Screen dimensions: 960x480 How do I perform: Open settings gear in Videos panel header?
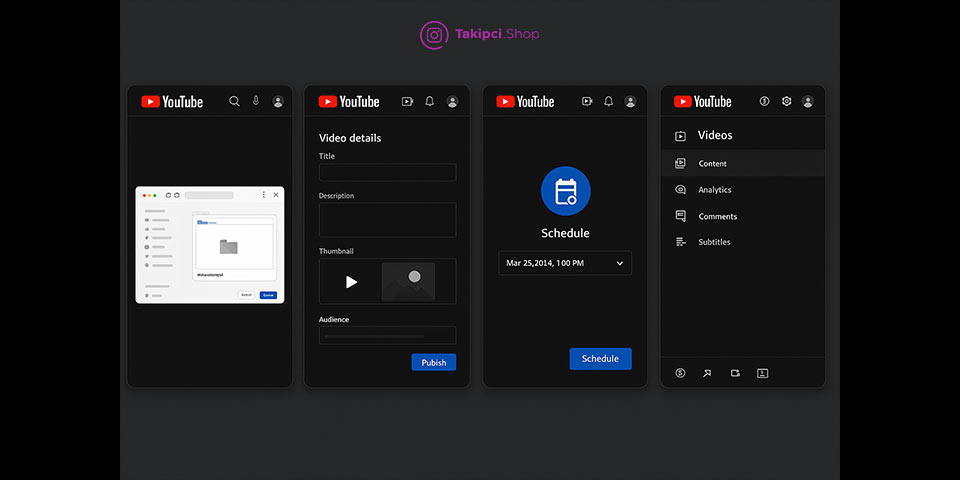[787, 102]
